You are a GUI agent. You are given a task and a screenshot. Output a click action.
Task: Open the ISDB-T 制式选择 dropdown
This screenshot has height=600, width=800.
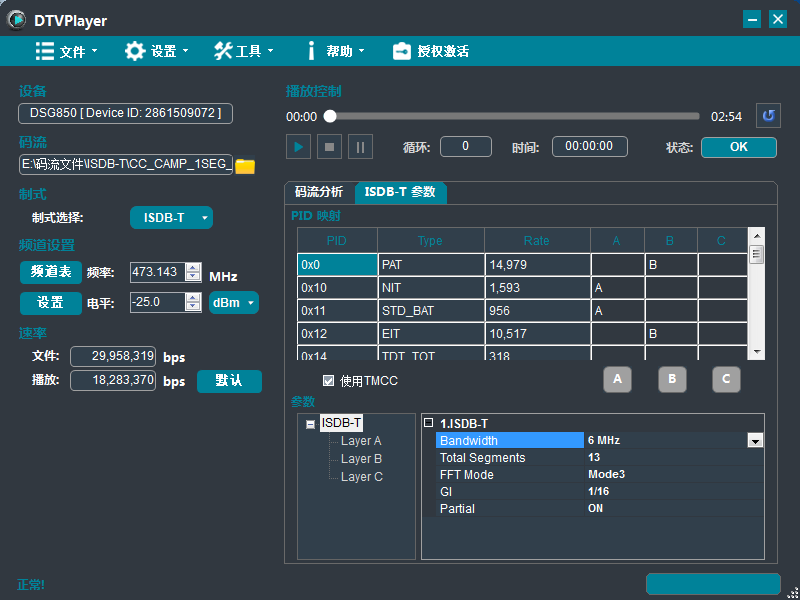click(x=171, y=217)
